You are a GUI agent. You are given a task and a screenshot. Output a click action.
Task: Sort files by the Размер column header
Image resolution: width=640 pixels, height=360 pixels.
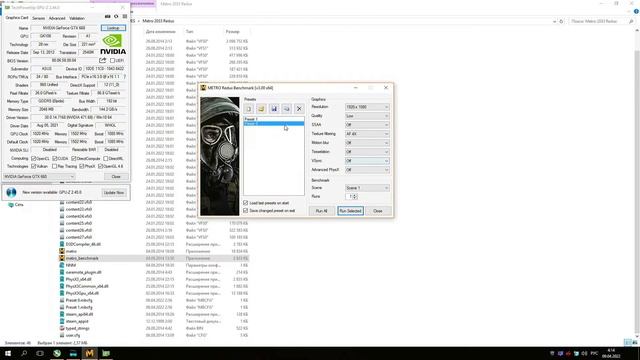point(233,31)
